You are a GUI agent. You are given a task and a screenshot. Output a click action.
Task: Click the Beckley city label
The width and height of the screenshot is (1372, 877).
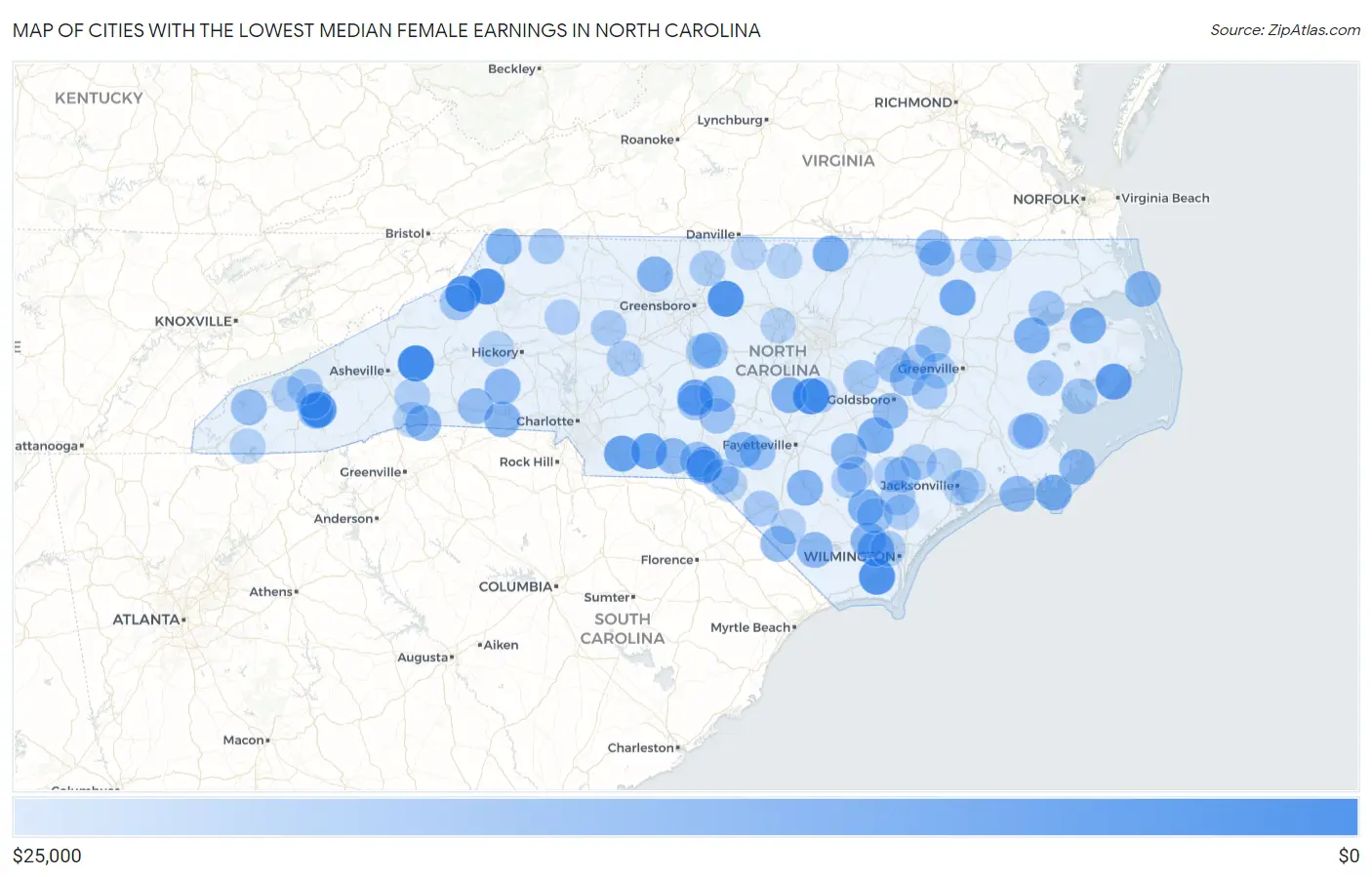512,69
